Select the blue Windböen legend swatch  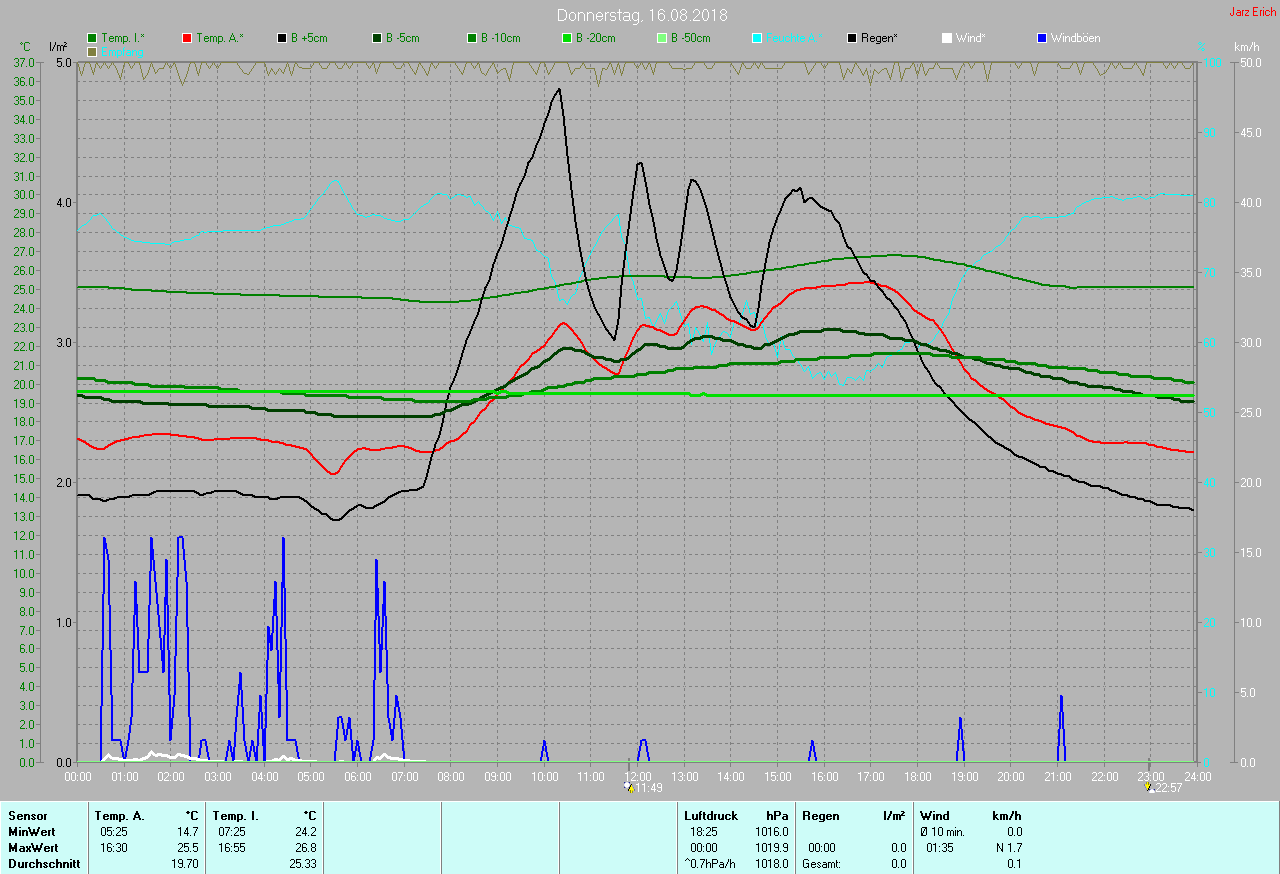coord(1042,38)
